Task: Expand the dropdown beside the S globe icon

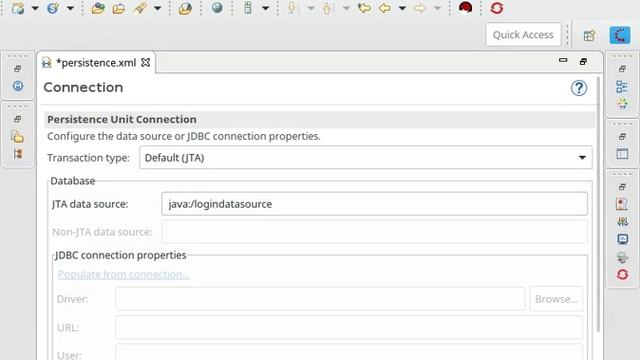Action: coord(70,8)
